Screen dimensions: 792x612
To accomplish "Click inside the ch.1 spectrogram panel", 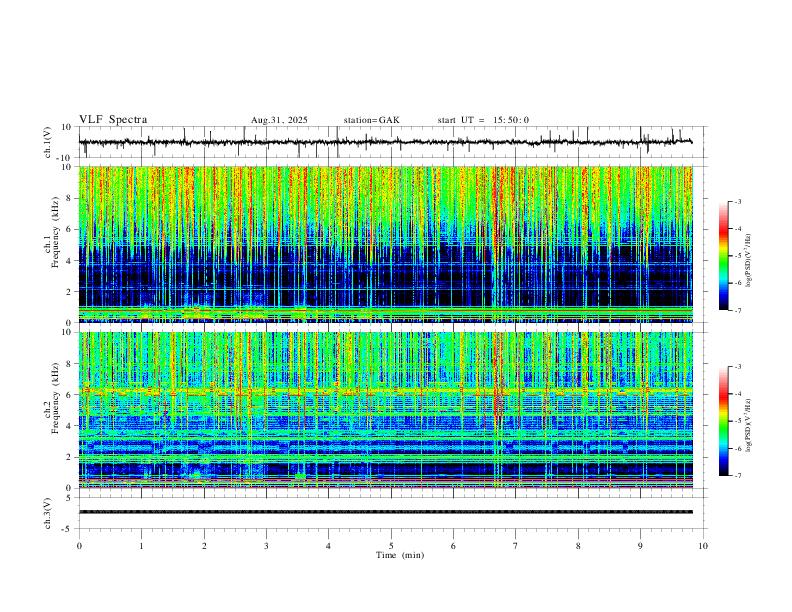I will coord(385,244).
